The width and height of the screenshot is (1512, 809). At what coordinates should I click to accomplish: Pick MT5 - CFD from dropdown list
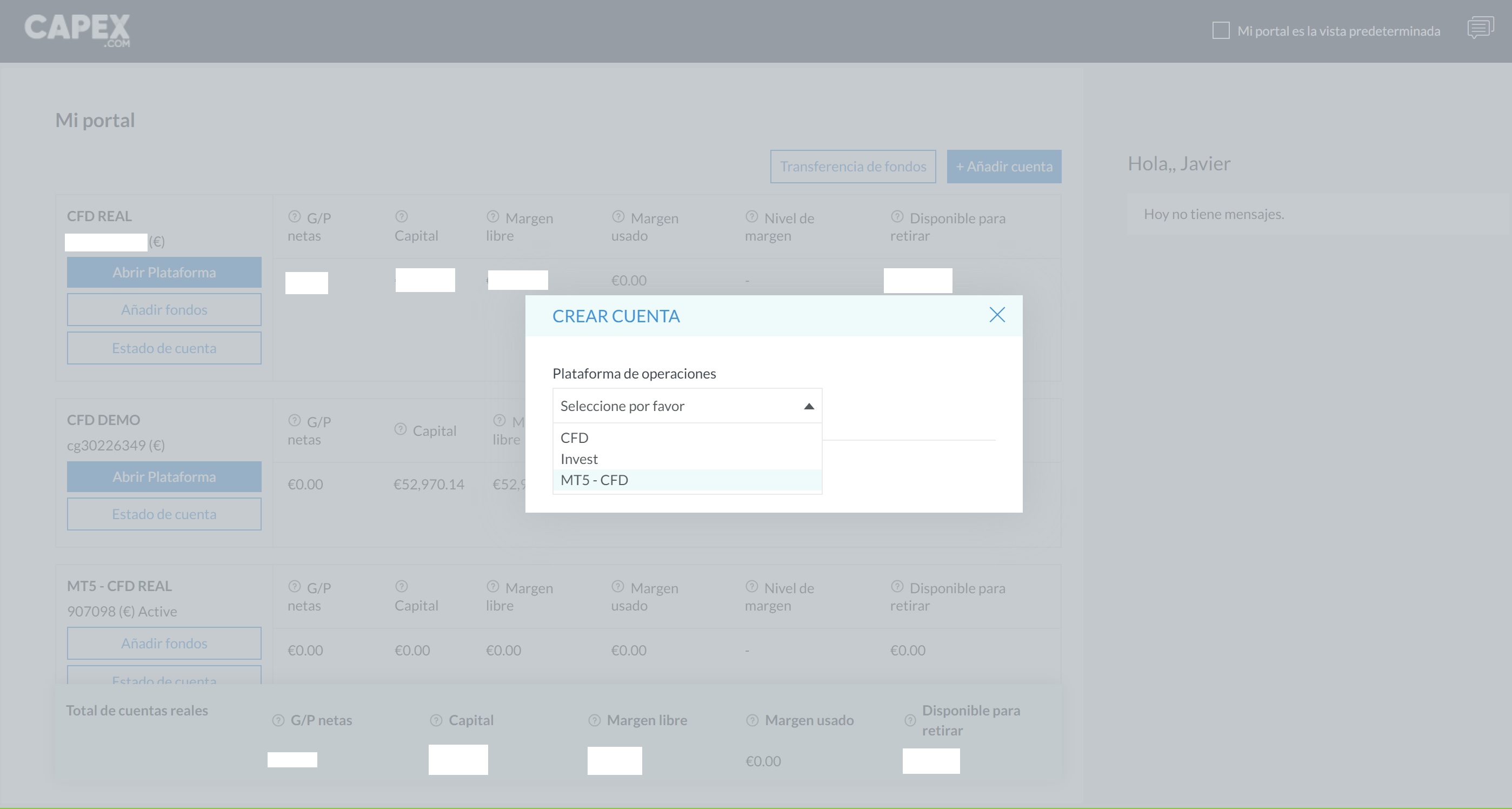594,480
